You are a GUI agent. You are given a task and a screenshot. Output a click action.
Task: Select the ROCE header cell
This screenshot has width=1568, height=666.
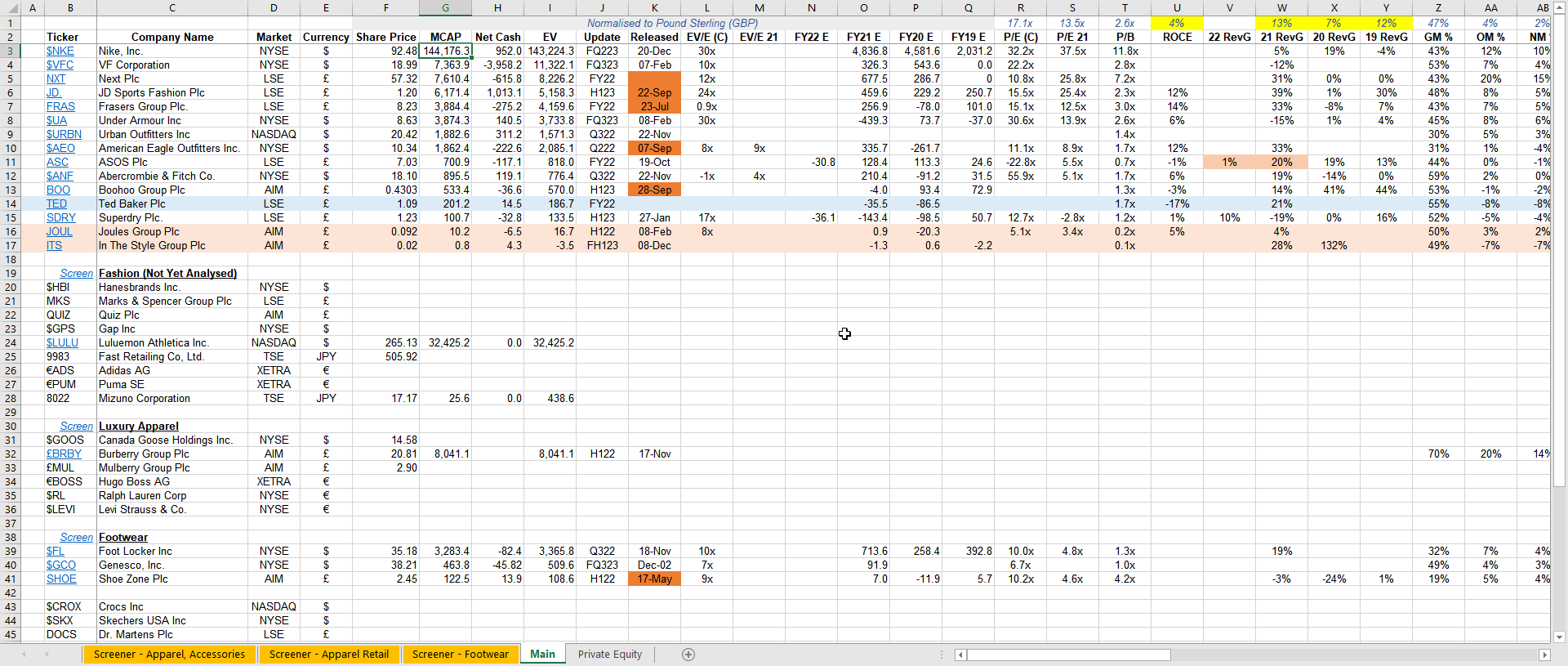(x=1177, y=38)
